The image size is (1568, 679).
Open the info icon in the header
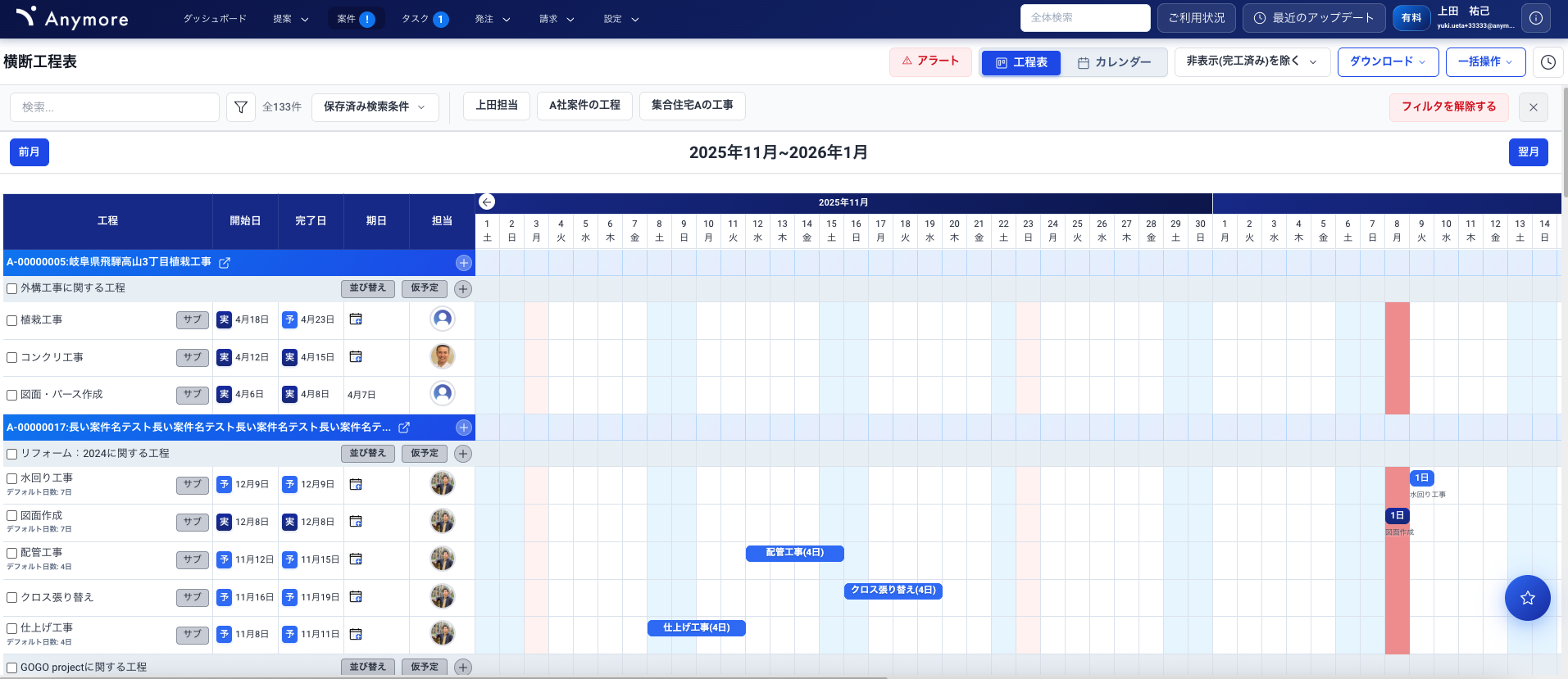coord(1536,18)
